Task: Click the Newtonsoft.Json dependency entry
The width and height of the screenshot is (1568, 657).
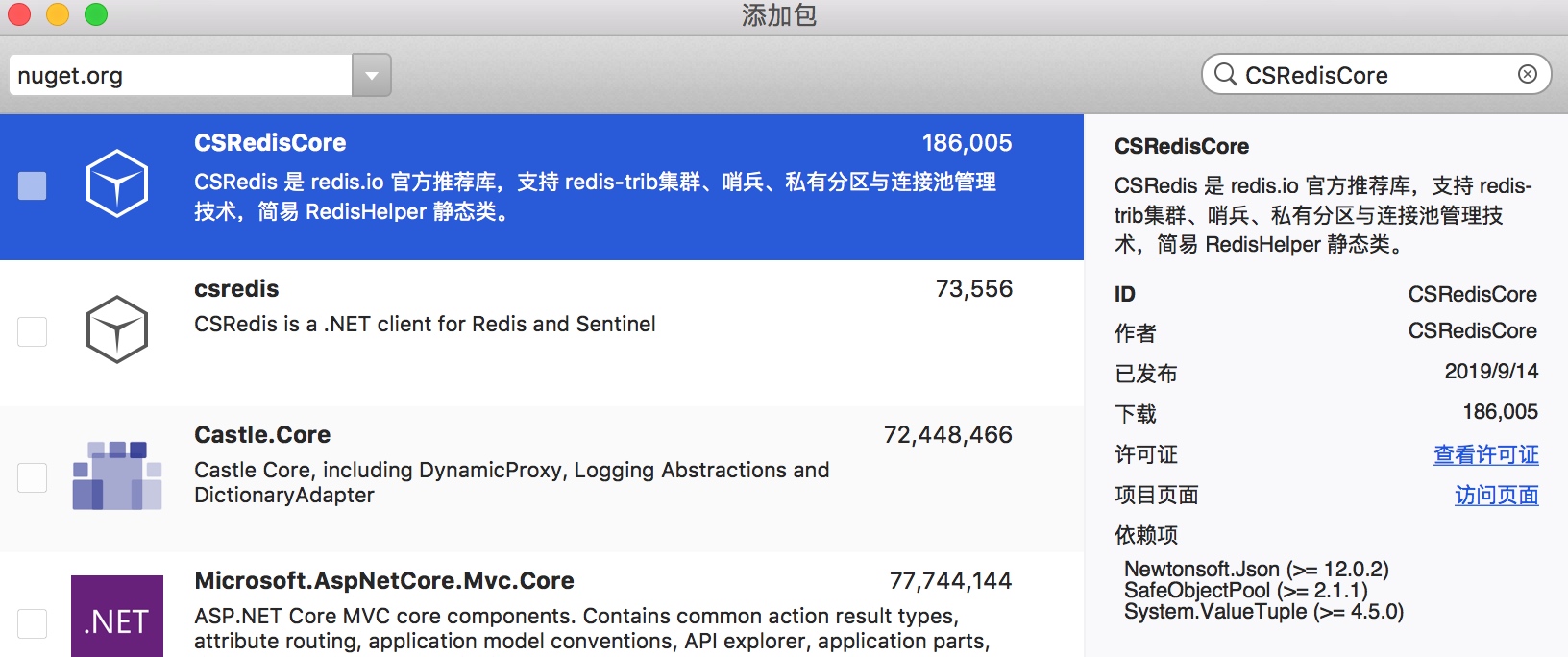Action: click(1257, 570)
